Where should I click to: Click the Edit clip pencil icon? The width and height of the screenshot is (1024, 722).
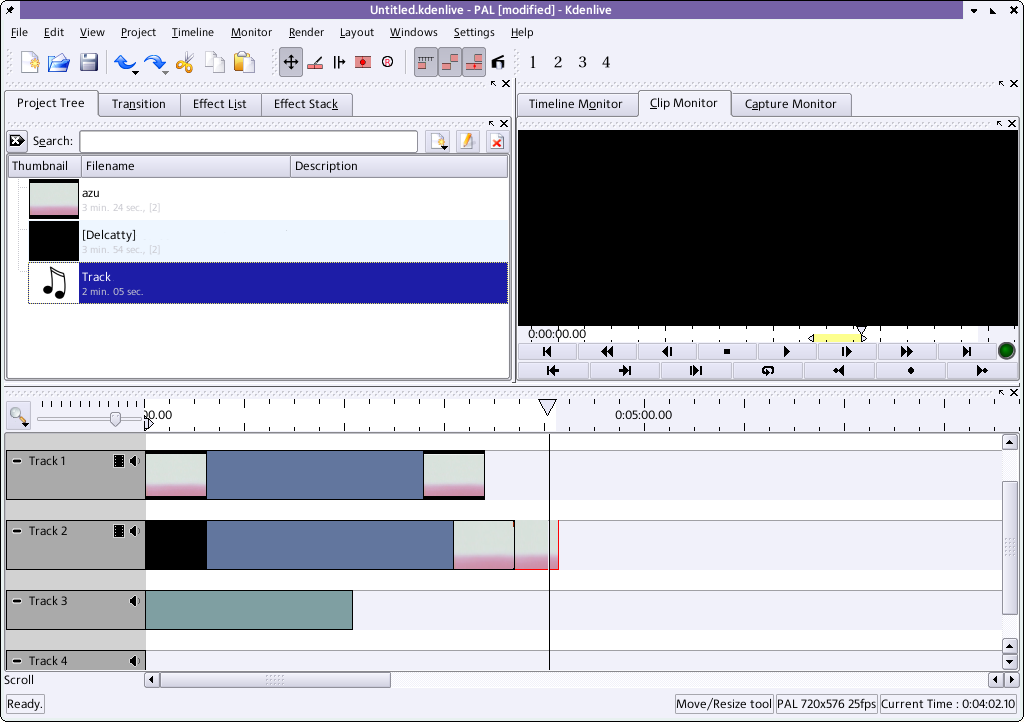click(467, 142)
